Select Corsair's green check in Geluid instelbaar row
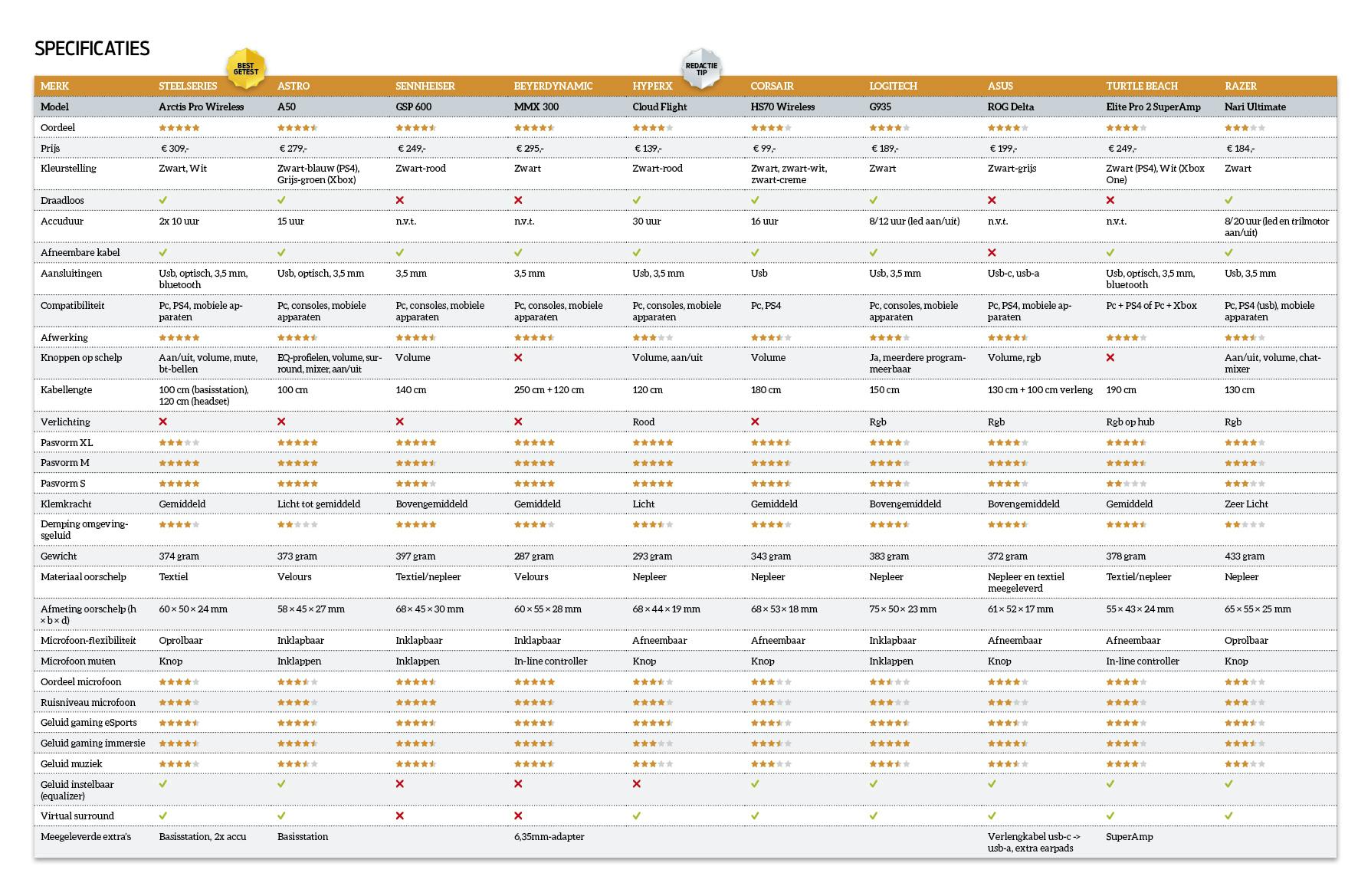 [x=756, y=784]
